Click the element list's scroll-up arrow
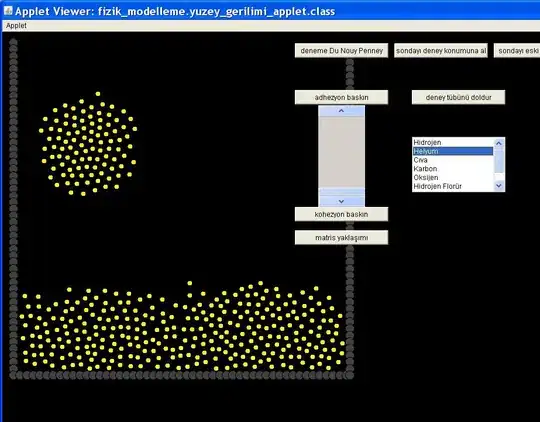The image size is (540, 422). tap(499, 143)
